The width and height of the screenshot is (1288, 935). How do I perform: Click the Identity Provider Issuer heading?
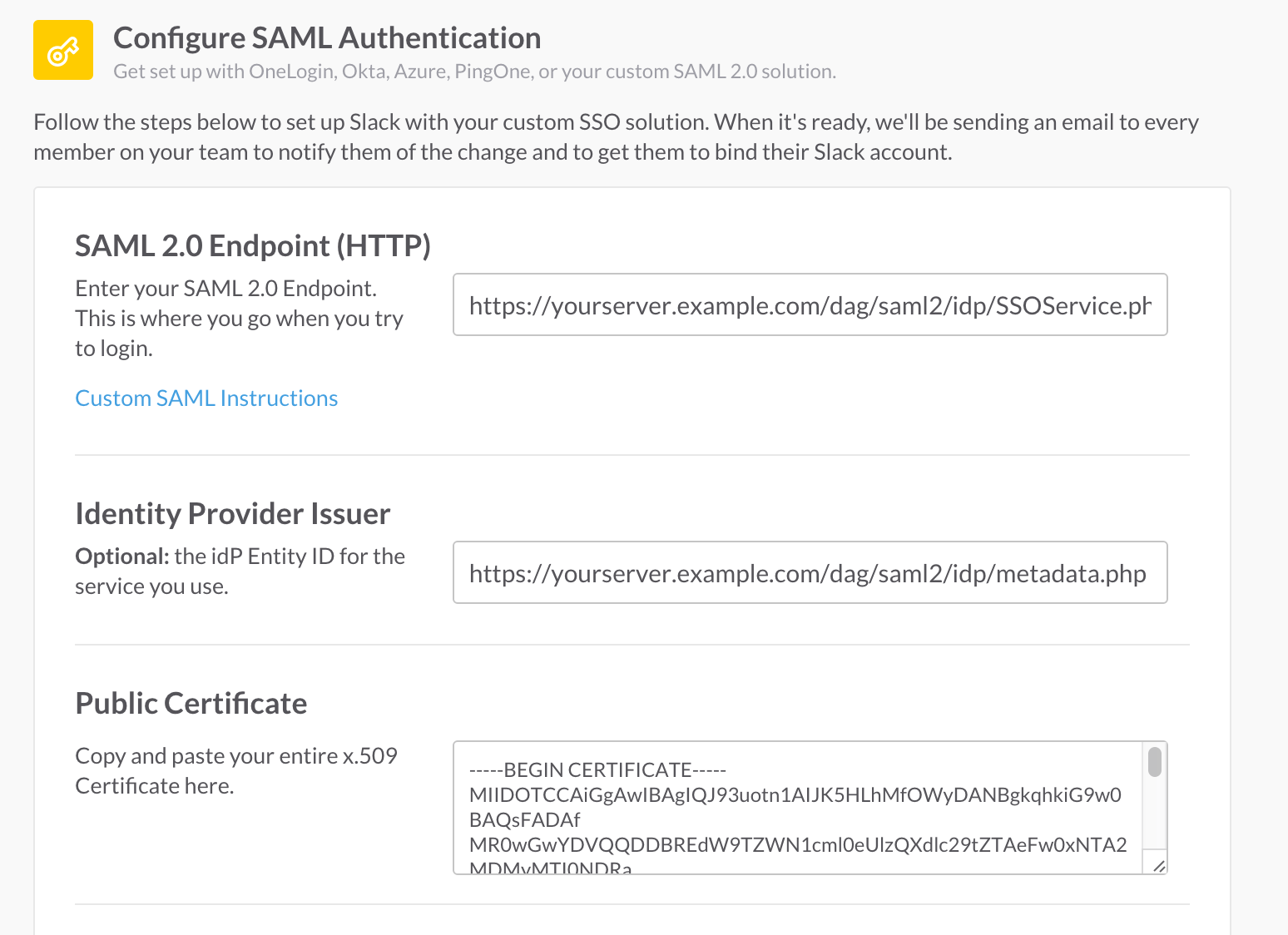point(232,513)
